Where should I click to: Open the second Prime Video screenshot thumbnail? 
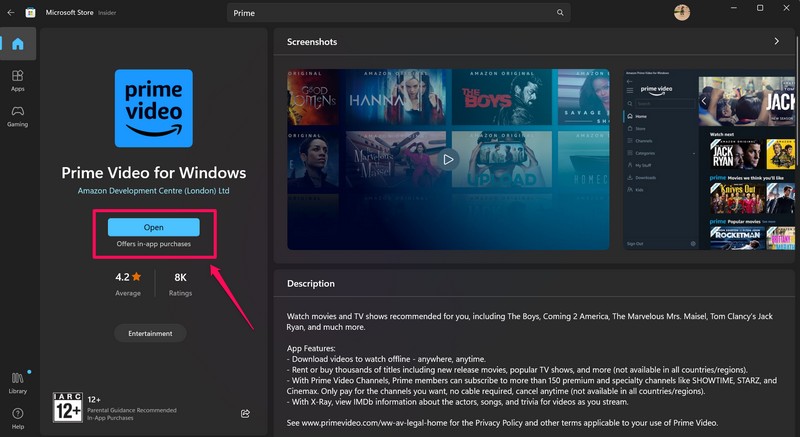[x=710, y=160]
